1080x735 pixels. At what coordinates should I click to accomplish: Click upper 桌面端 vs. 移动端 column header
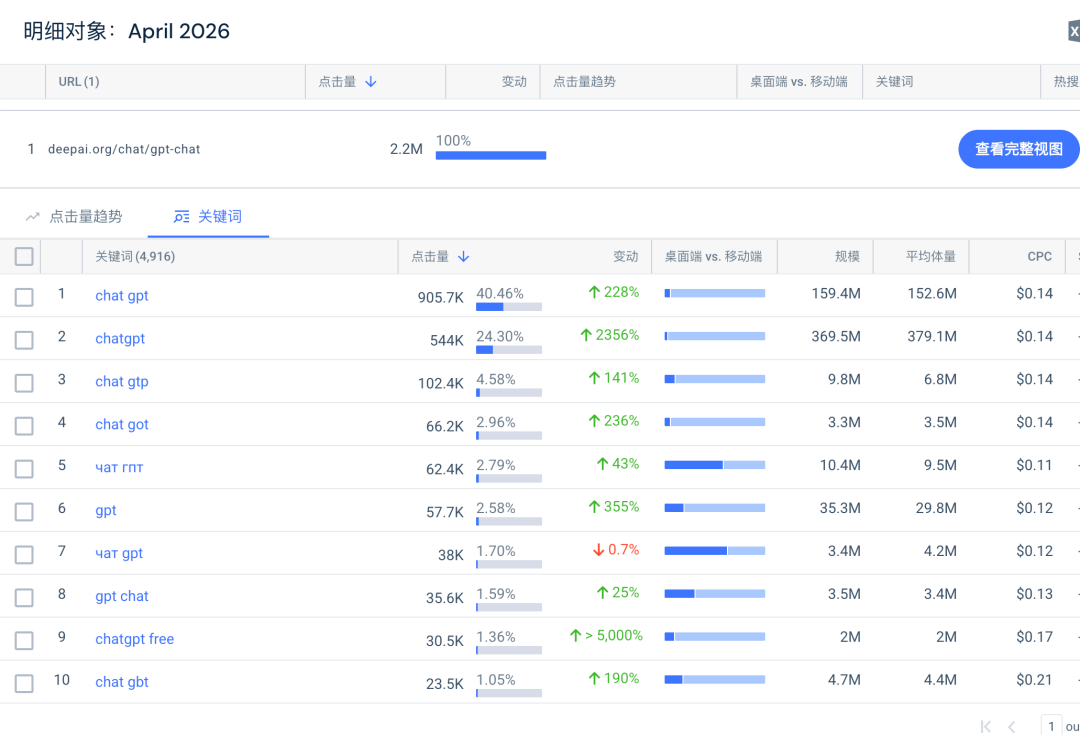798,81
